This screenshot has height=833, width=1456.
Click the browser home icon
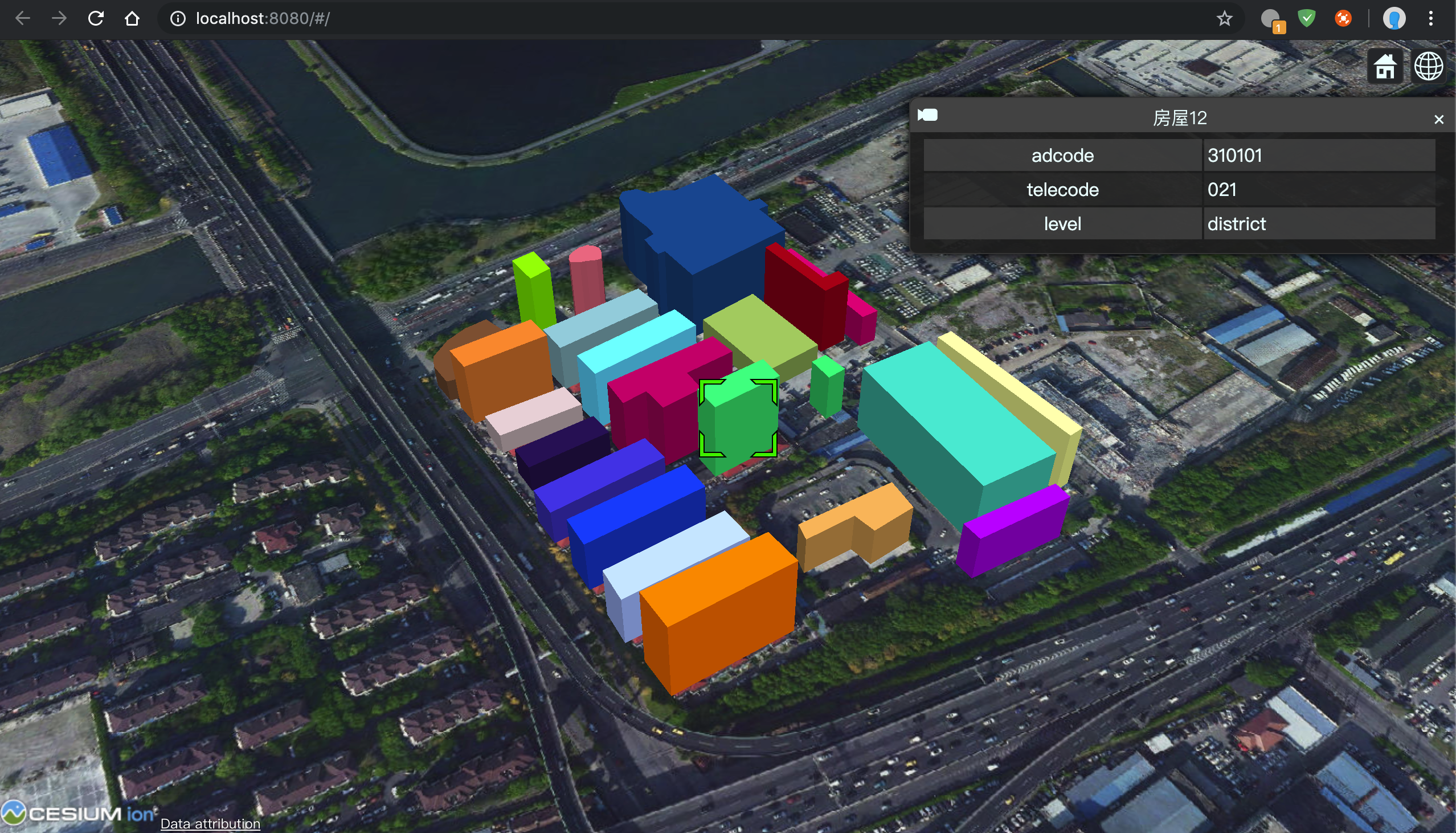[132, 19]
